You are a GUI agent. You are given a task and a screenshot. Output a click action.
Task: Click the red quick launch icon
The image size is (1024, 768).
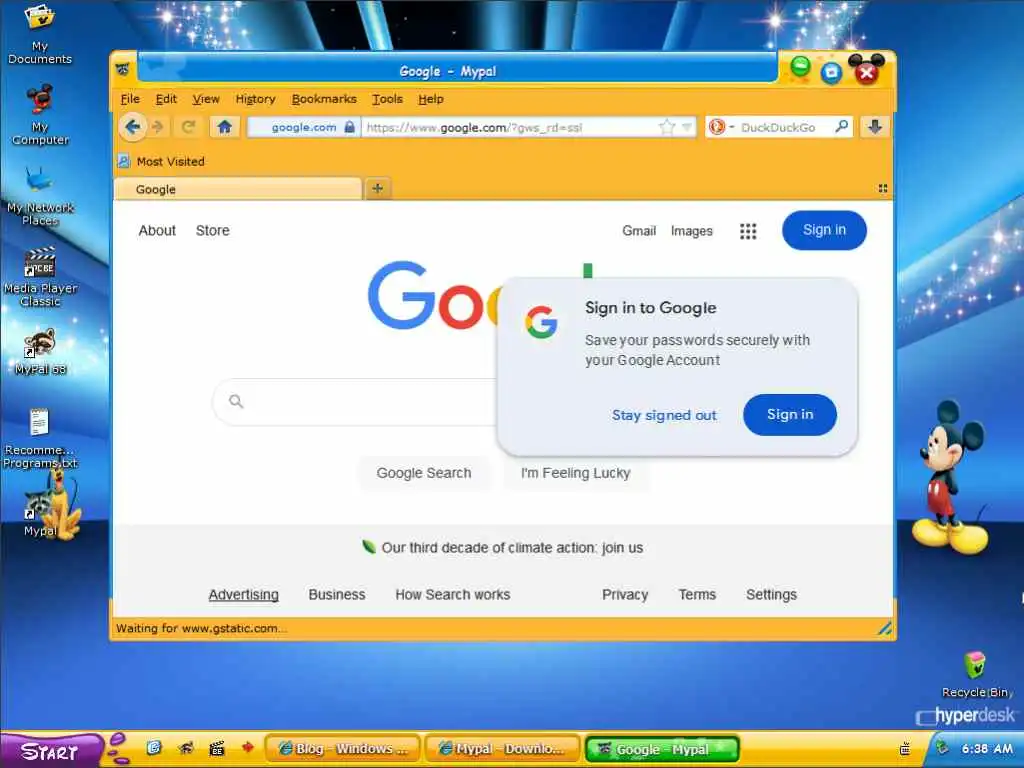pyautogui.click(x=248, y=747)
